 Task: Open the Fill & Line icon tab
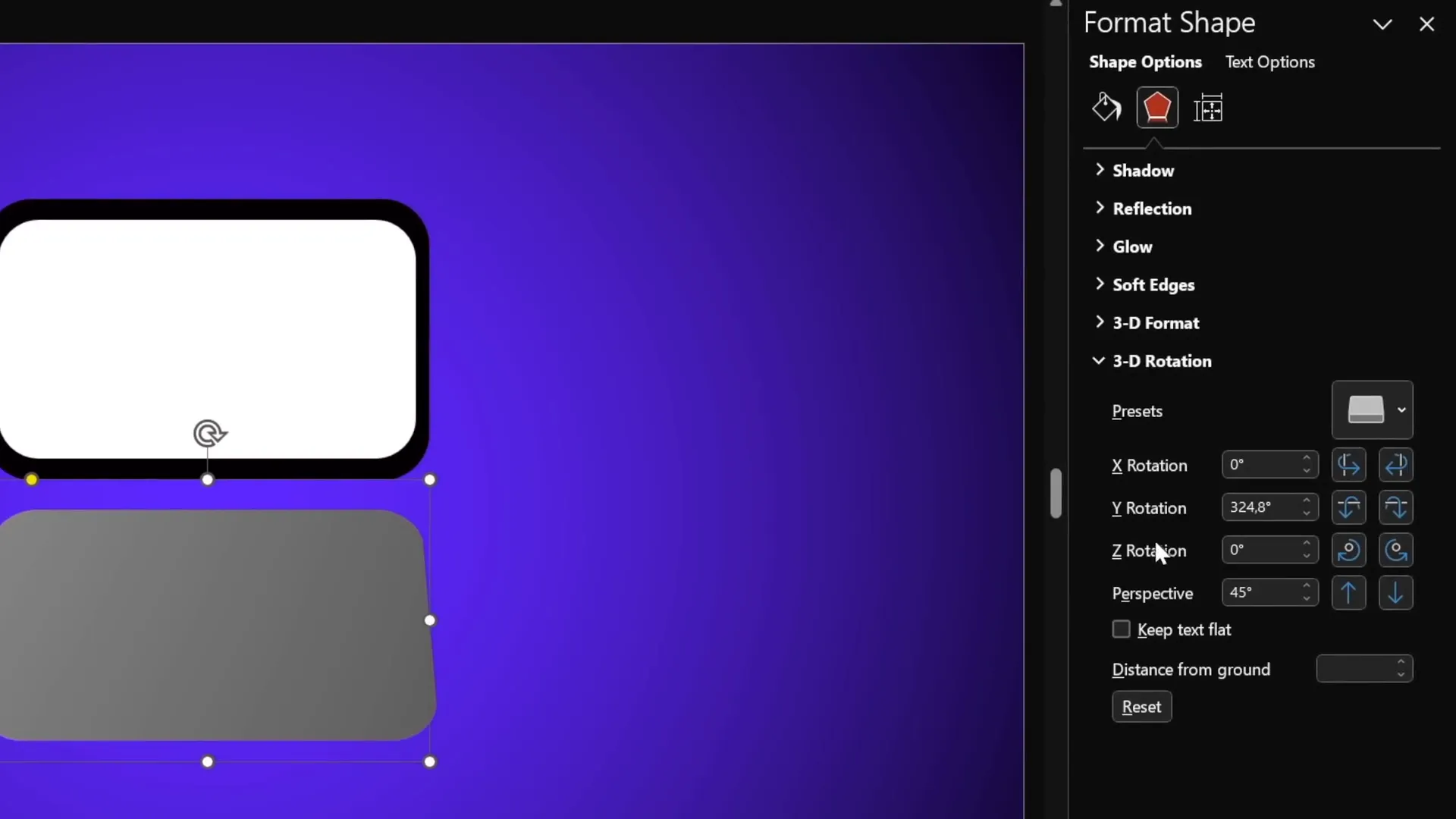1106,108
